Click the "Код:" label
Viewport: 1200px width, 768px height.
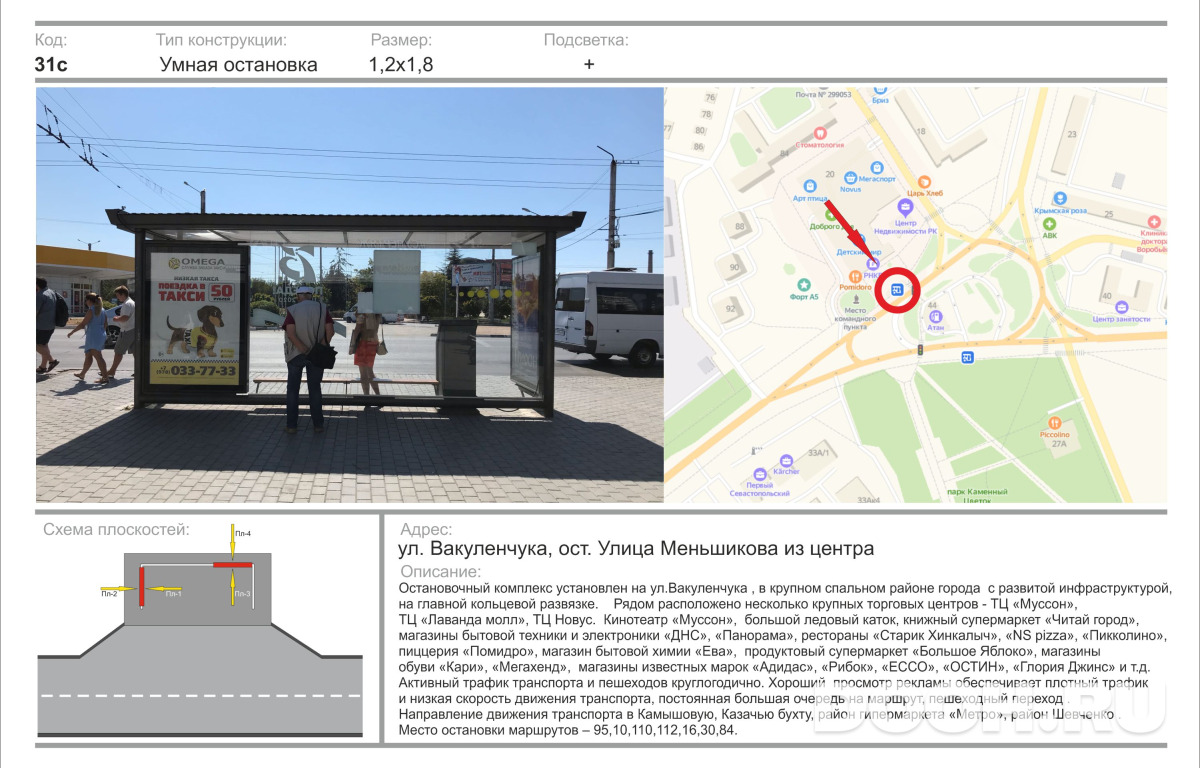tap(51, 40)
